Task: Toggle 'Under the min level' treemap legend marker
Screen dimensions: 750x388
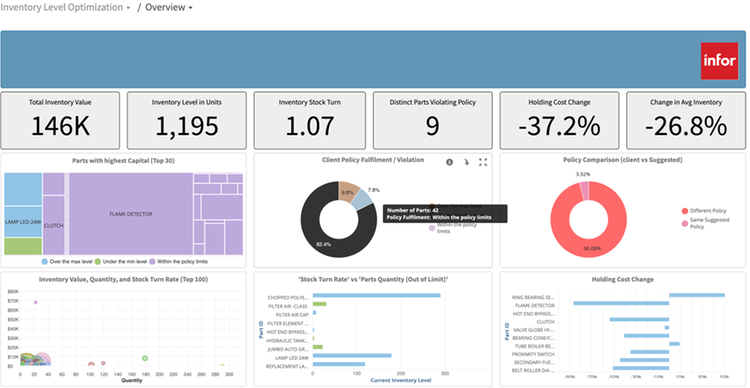Action: [98, 262]
